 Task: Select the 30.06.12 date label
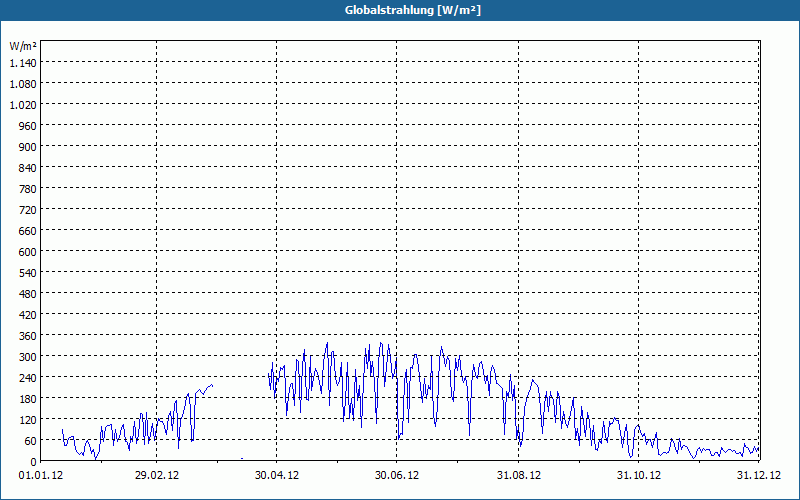coord(397,476)
